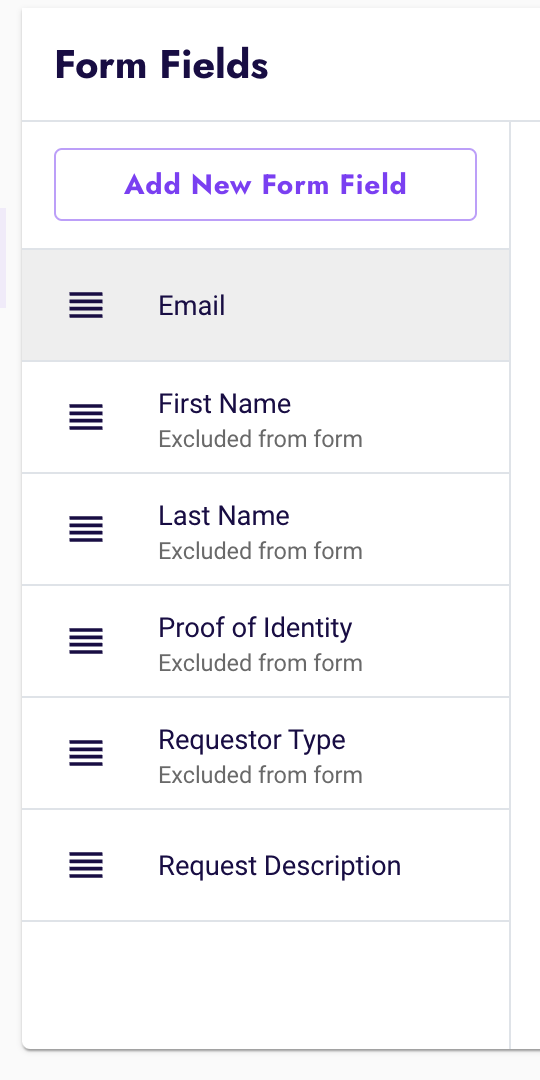540x1080 pixels.
Task: Click 'Excluded from form' under Requestor Type
Action: click(260, 775)
